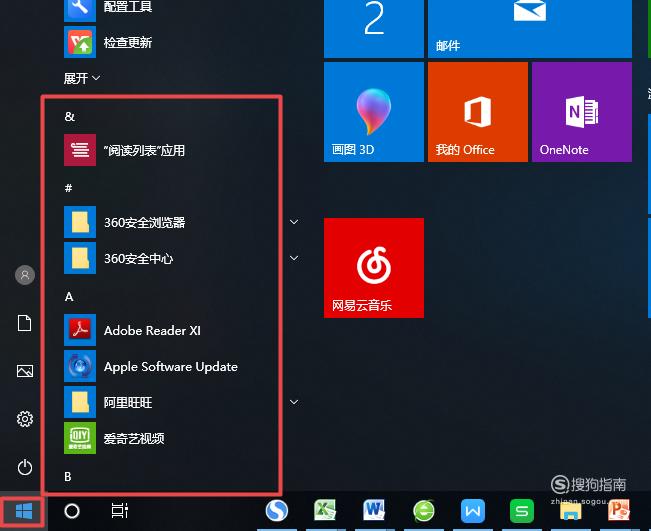Open File Explorer on the taskbar

click(571, 511)
